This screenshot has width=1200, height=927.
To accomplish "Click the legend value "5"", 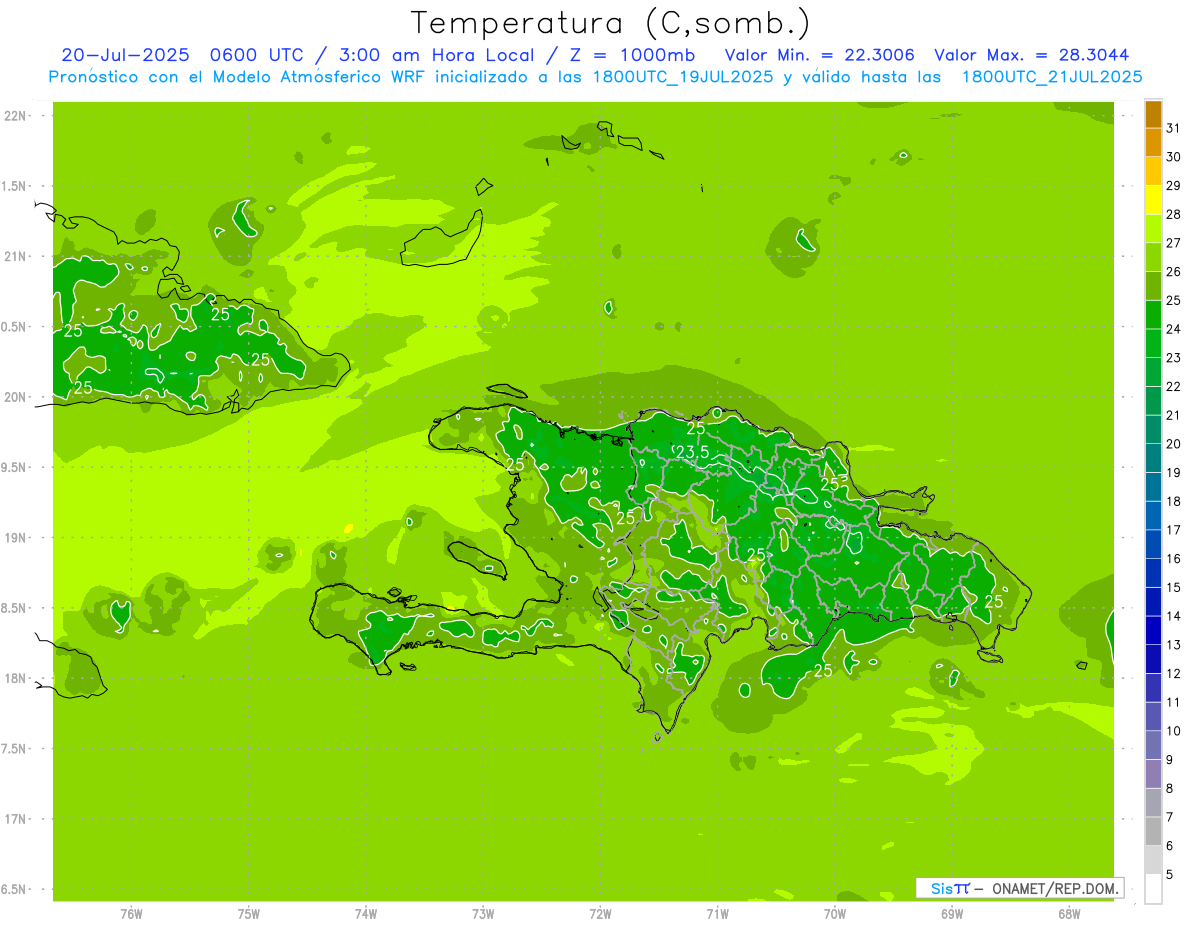I will click(x=1170, y=875).
